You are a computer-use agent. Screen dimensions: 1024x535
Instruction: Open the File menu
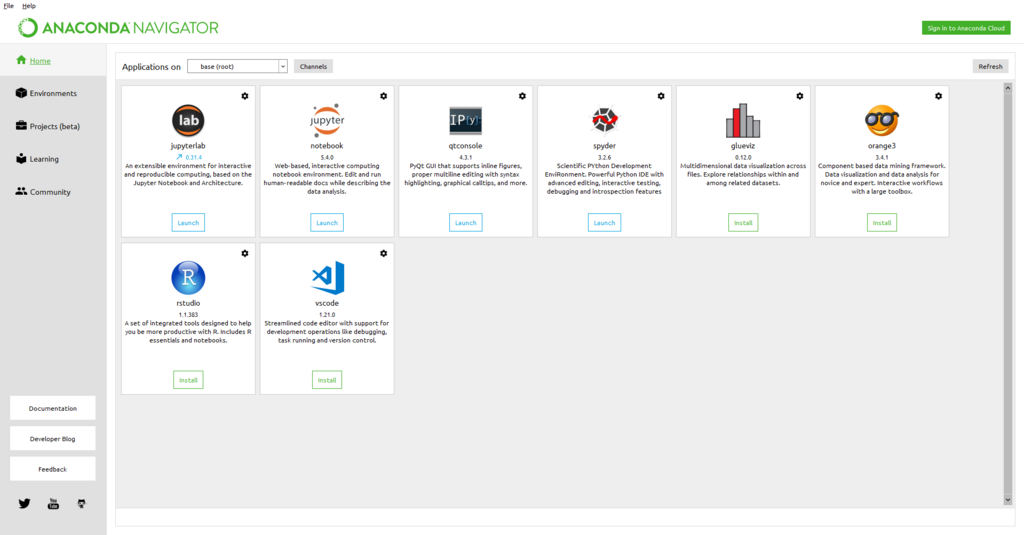pyautogui.click(x=8, y=6)
